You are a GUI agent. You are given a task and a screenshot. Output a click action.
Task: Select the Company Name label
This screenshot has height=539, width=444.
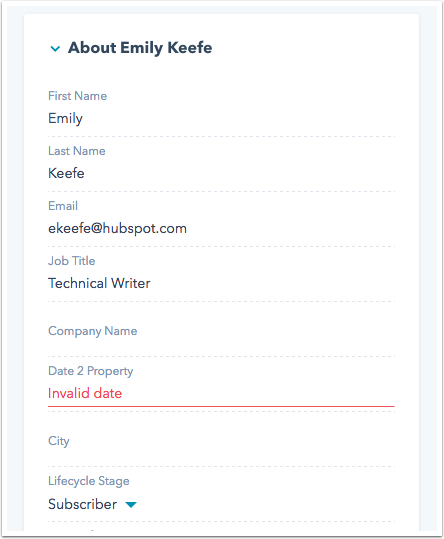pos(92,331)
